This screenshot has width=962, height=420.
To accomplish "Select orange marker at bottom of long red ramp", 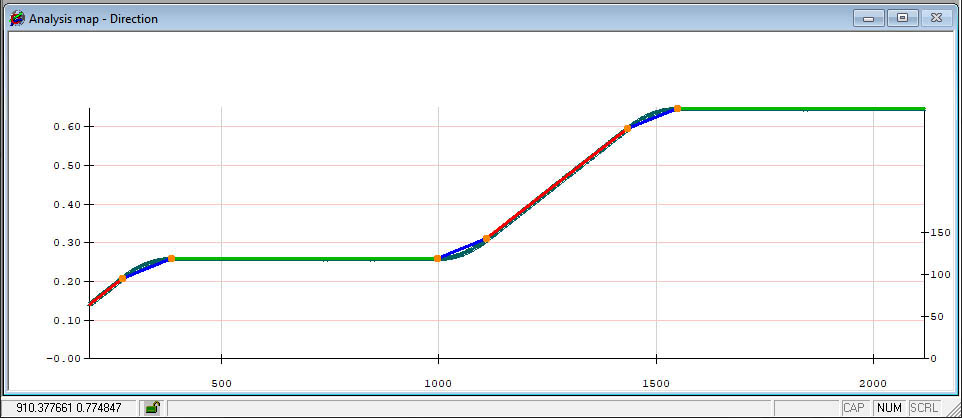I will (487, 239).
